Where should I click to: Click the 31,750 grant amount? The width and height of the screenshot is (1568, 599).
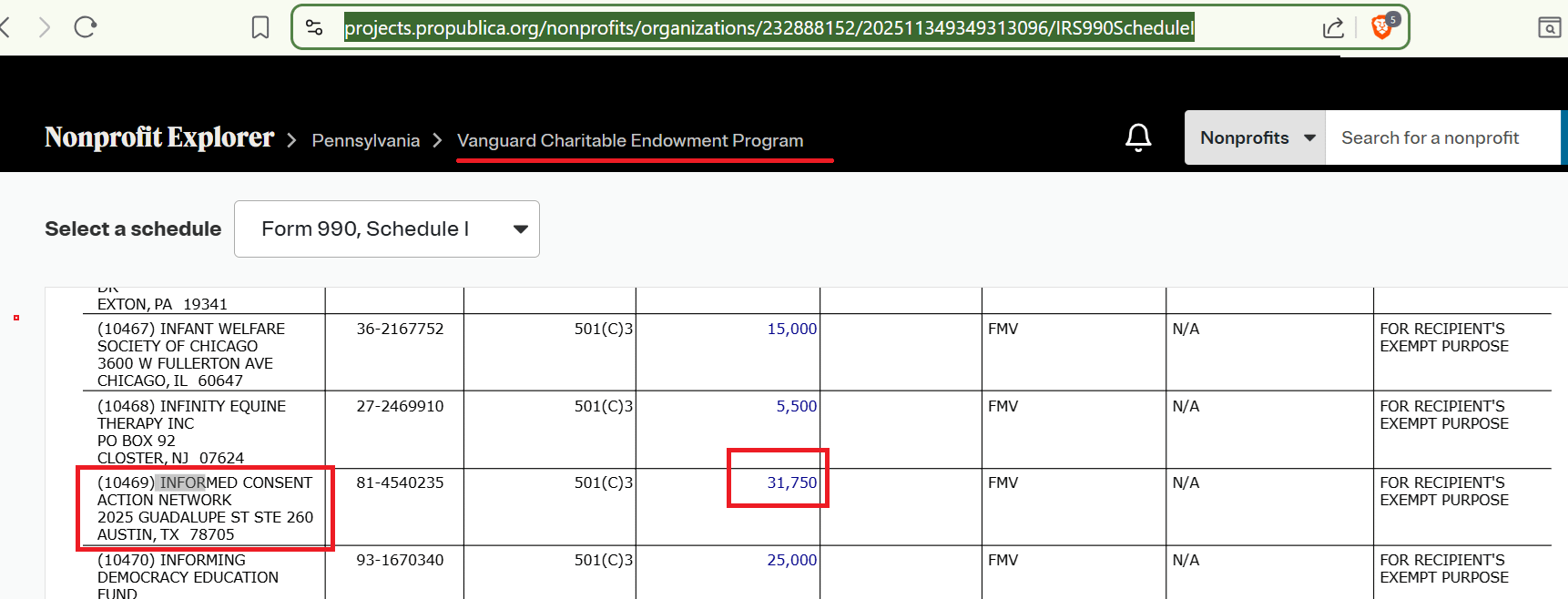(x=791, y=482)
